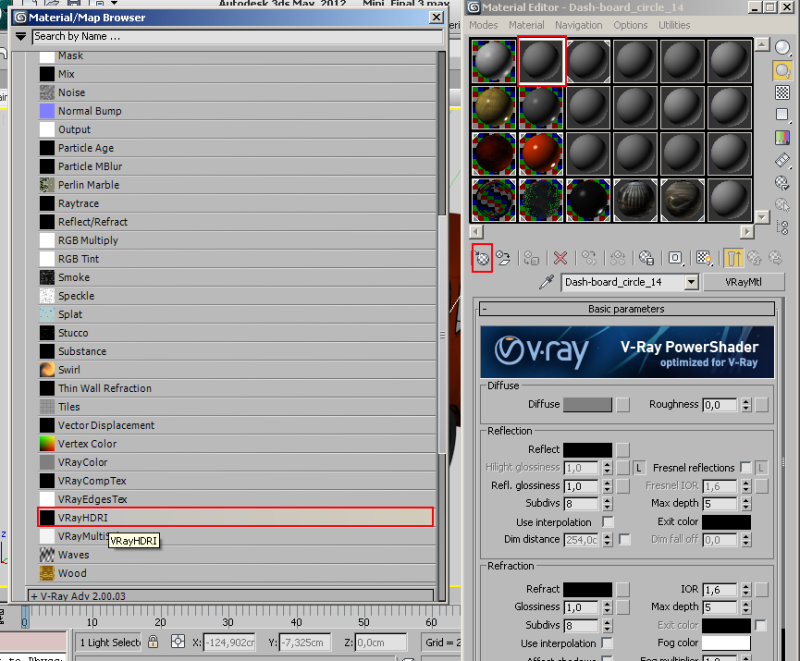
Task: Open the Fog color swatch
Action: (726, 643)
